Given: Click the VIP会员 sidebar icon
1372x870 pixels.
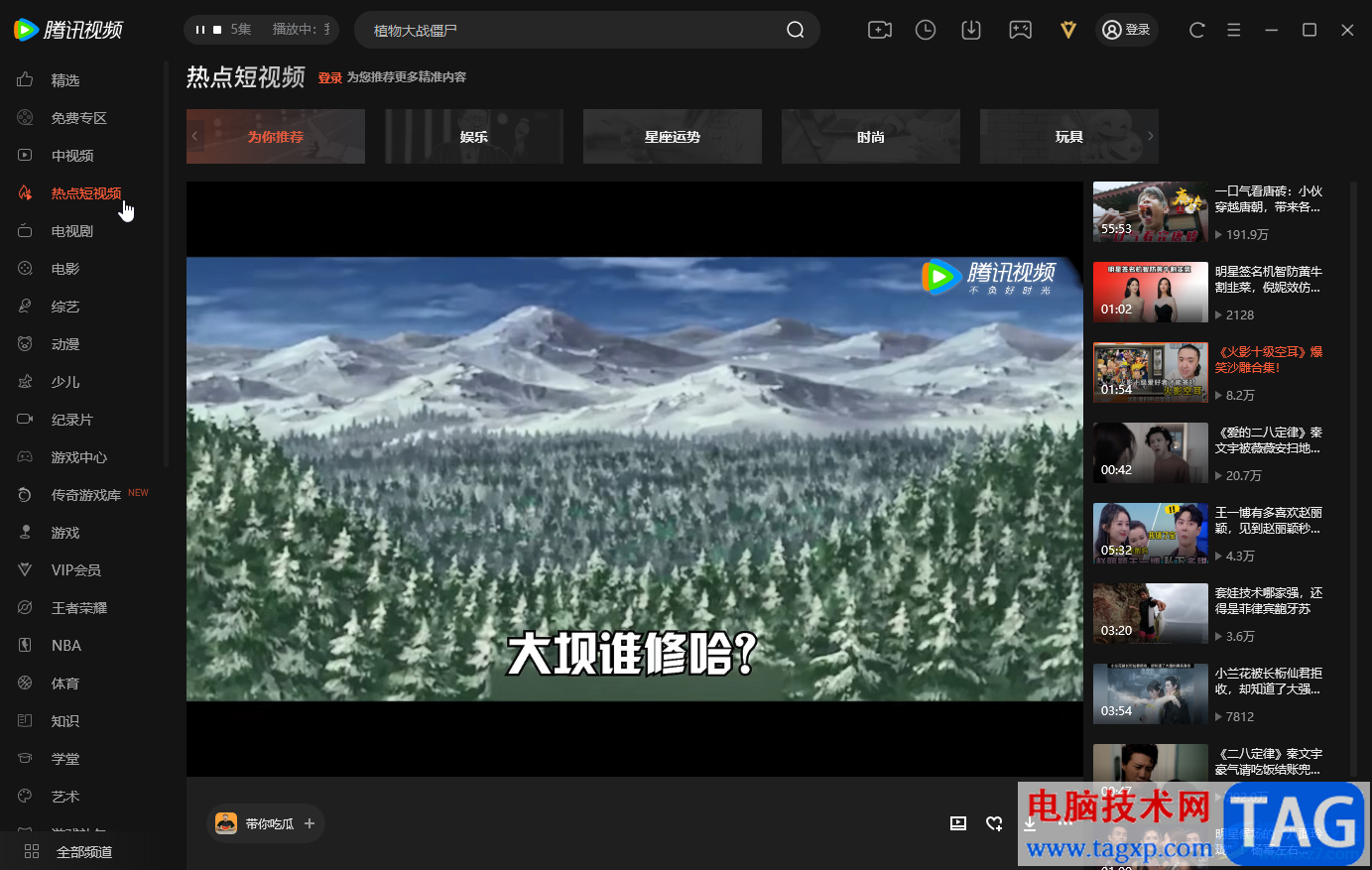Looking at the screenshot, I should pos(25,570).
